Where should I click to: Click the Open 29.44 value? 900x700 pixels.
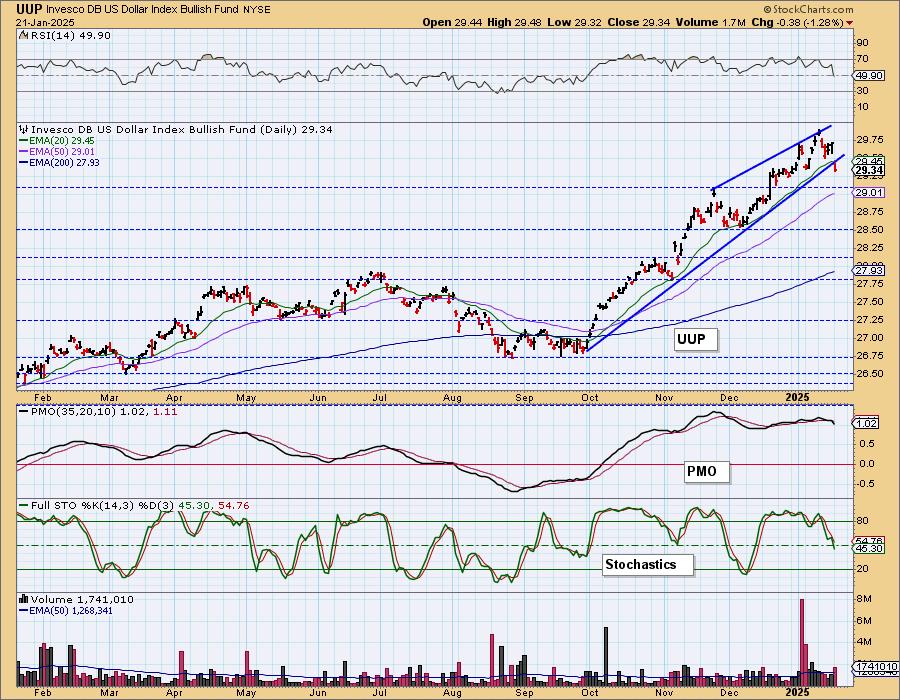click(453, 22)
